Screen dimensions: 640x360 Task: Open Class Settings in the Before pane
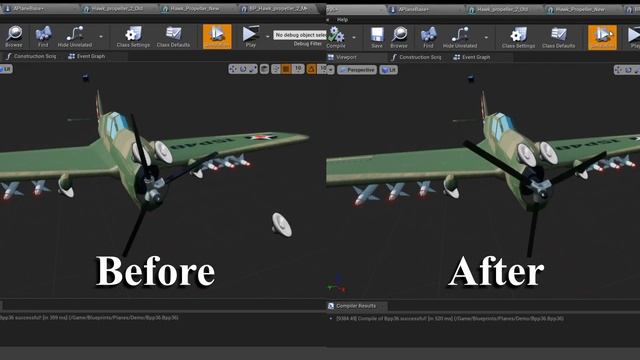133,36
